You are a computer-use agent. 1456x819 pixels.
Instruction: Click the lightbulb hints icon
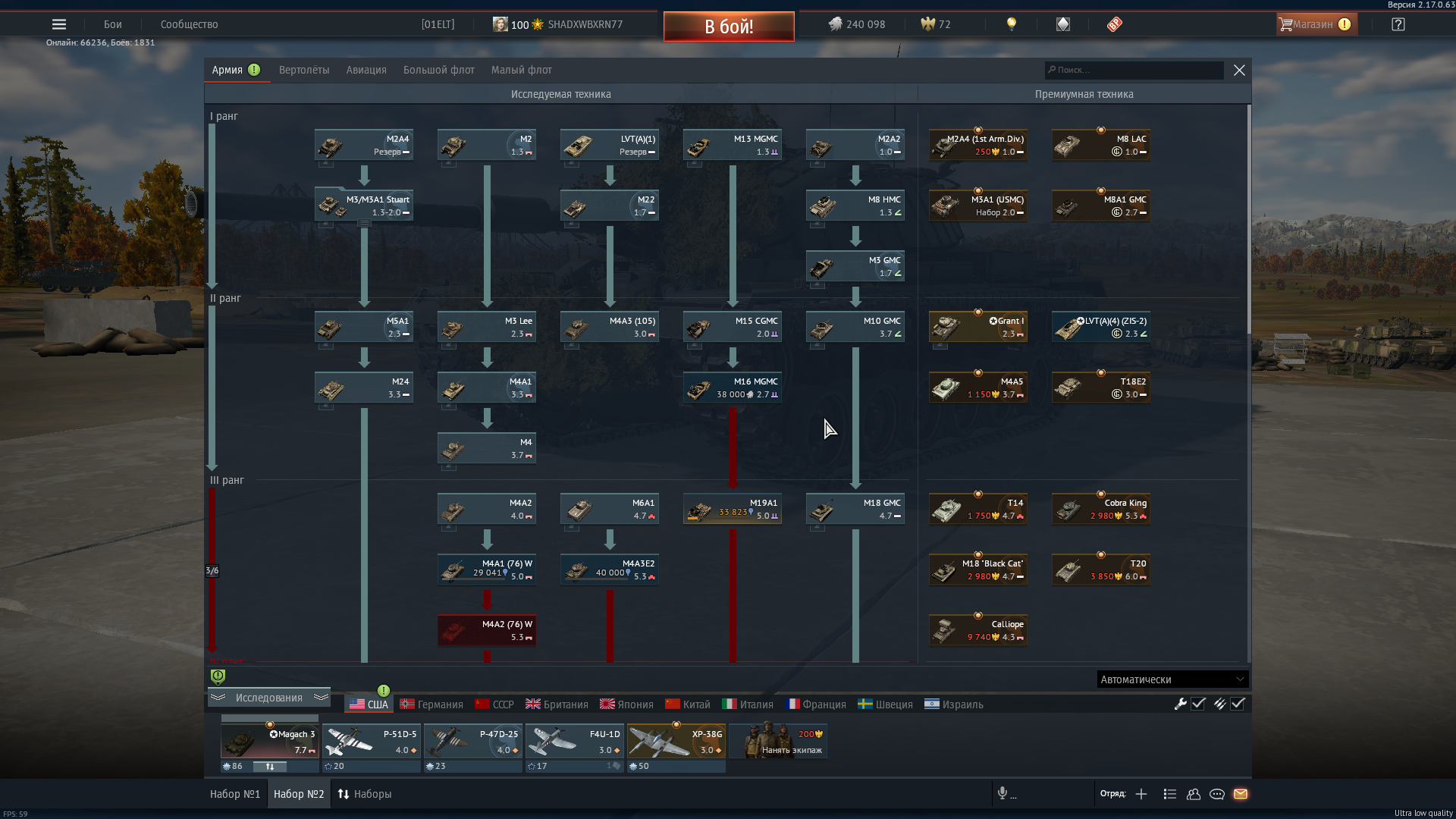pos(1011,24)
